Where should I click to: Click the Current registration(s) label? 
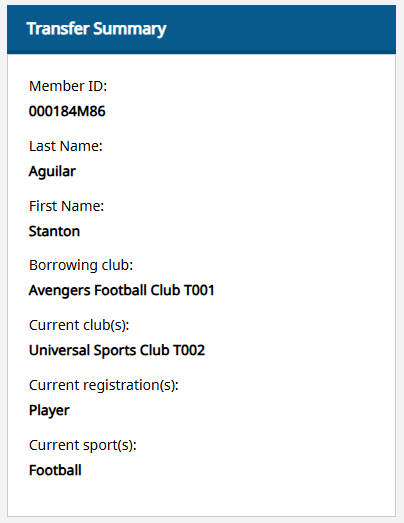104,385
